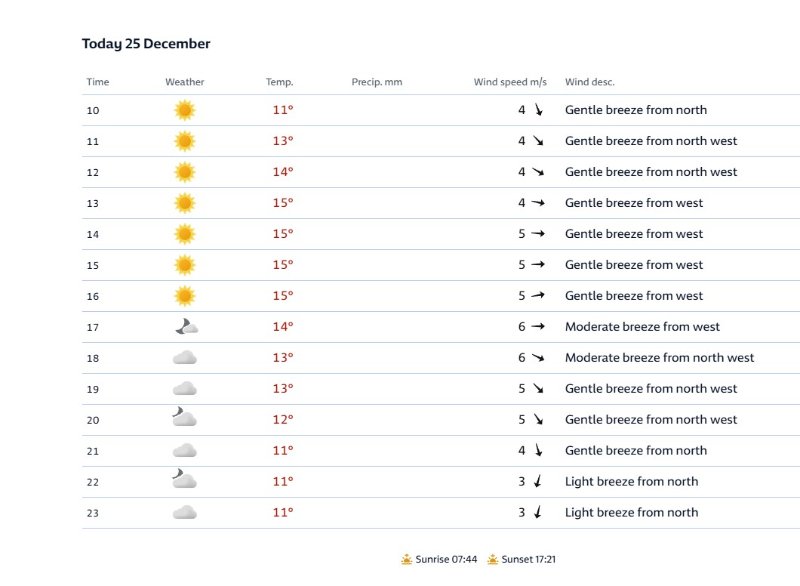
Task: Click the sunny icon in the hour 16 row
Action: tap(185, 296)
